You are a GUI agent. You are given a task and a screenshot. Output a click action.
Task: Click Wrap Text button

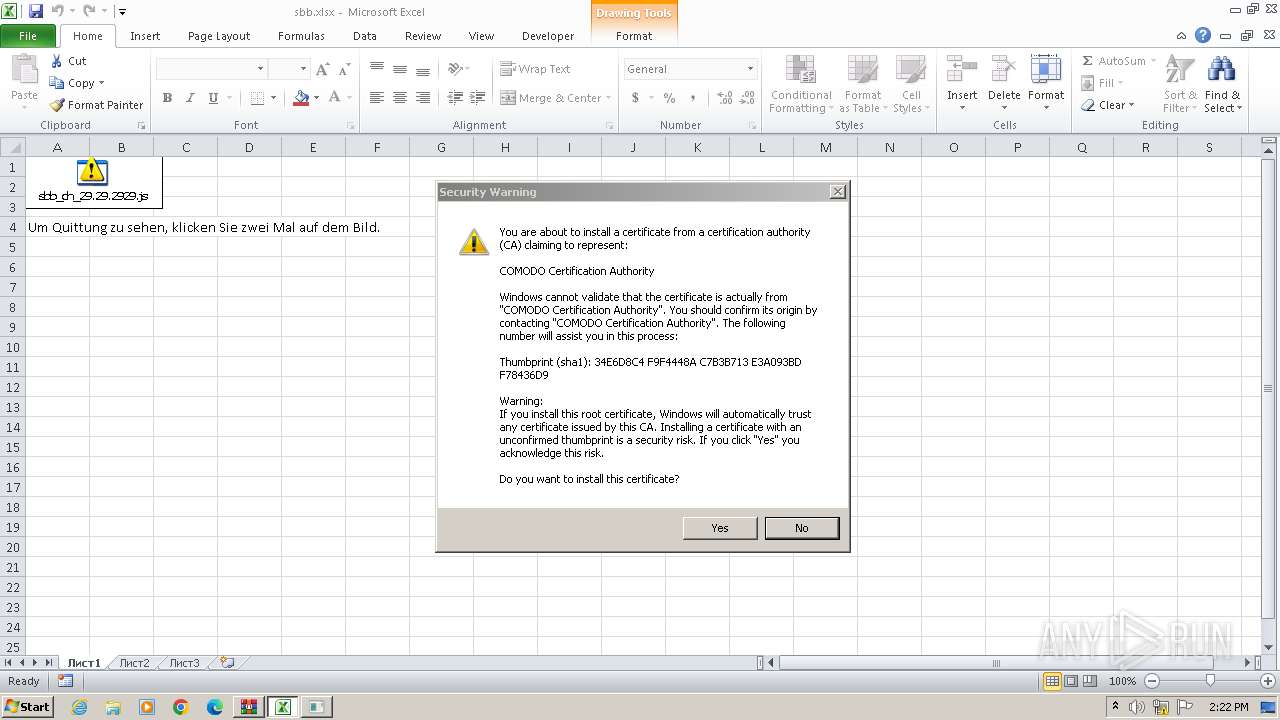tap(535, 69)
